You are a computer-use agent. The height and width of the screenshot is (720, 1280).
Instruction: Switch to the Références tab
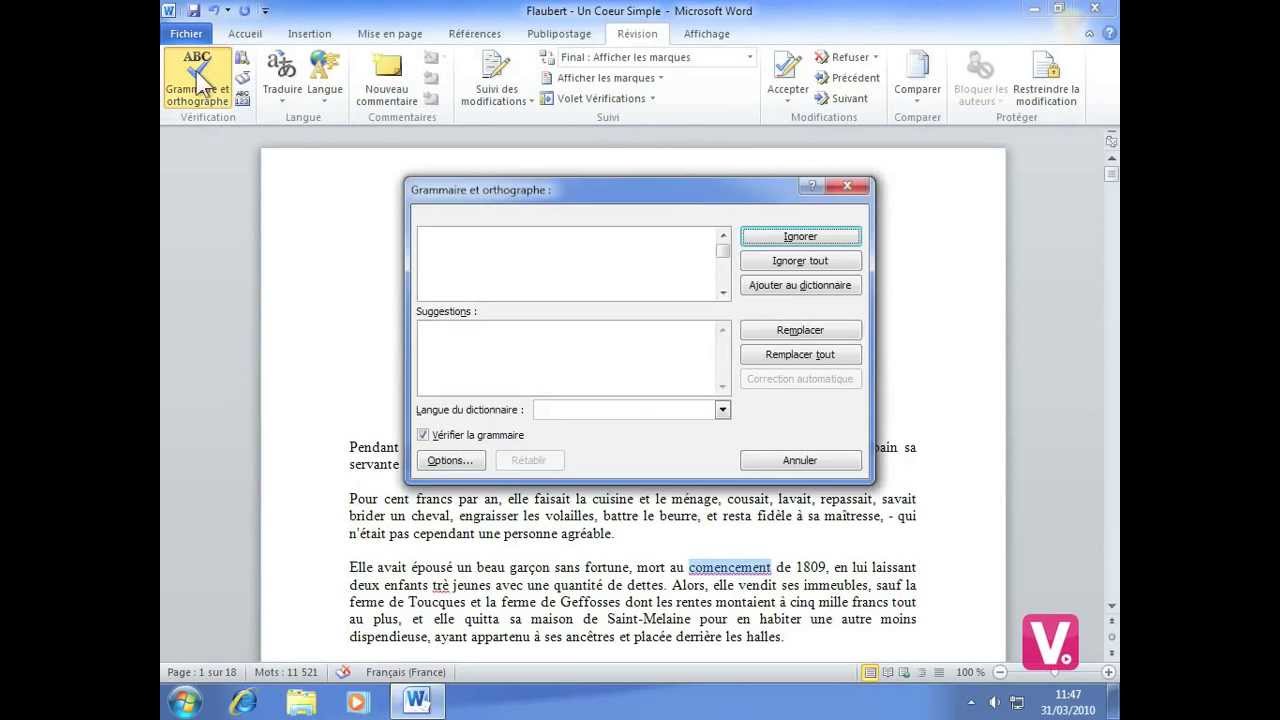click(475, 34)
